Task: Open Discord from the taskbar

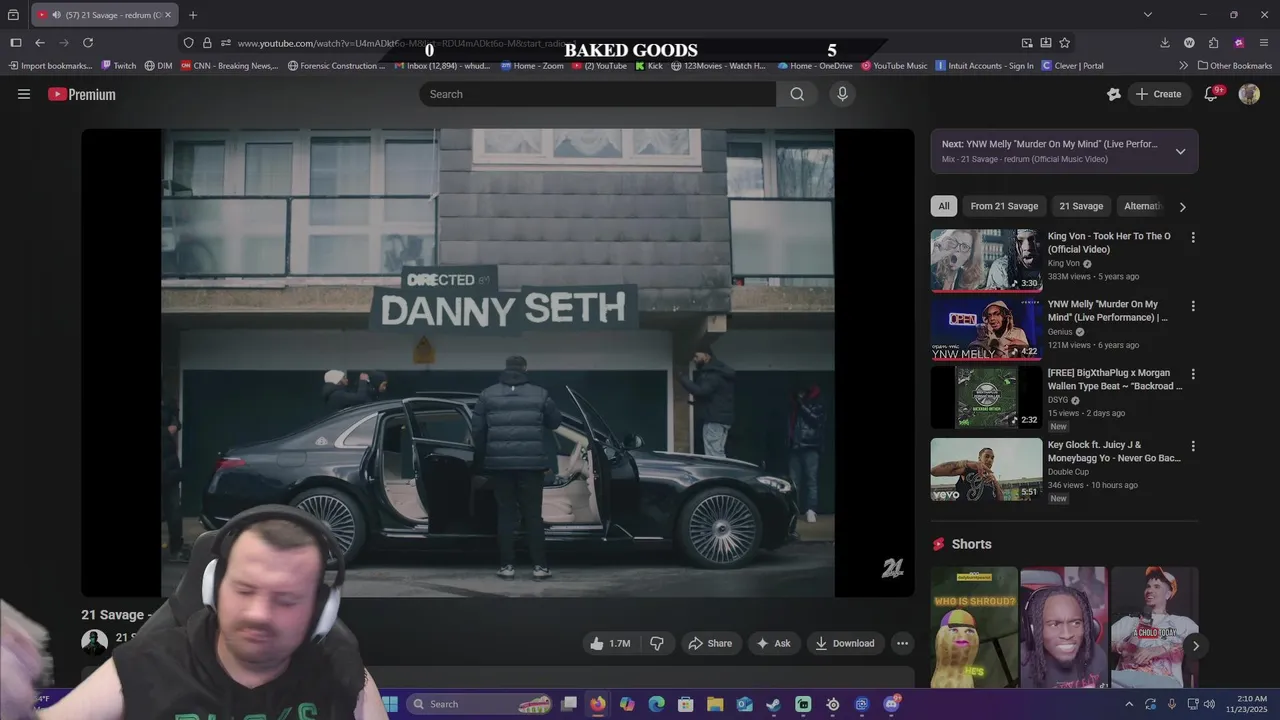Action: [x=891, y=704]
